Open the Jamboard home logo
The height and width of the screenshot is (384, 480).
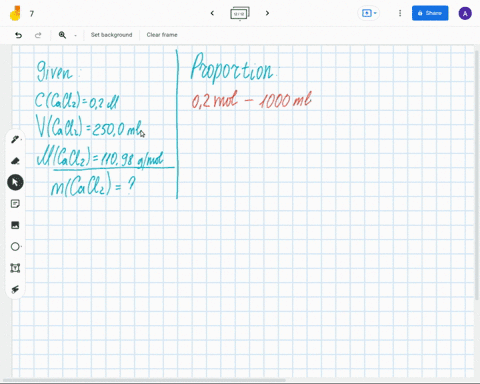(x=15, y=13)
